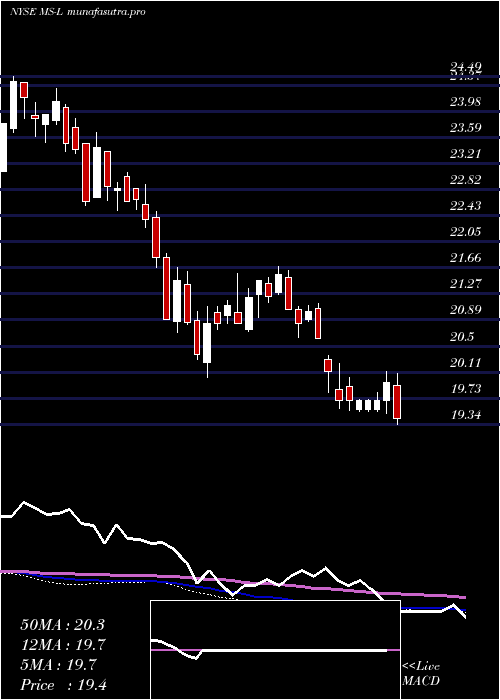The width and height of the screenshot is (500, 700).
Task: Select the 22.43 price axis label
Action: 466,206
